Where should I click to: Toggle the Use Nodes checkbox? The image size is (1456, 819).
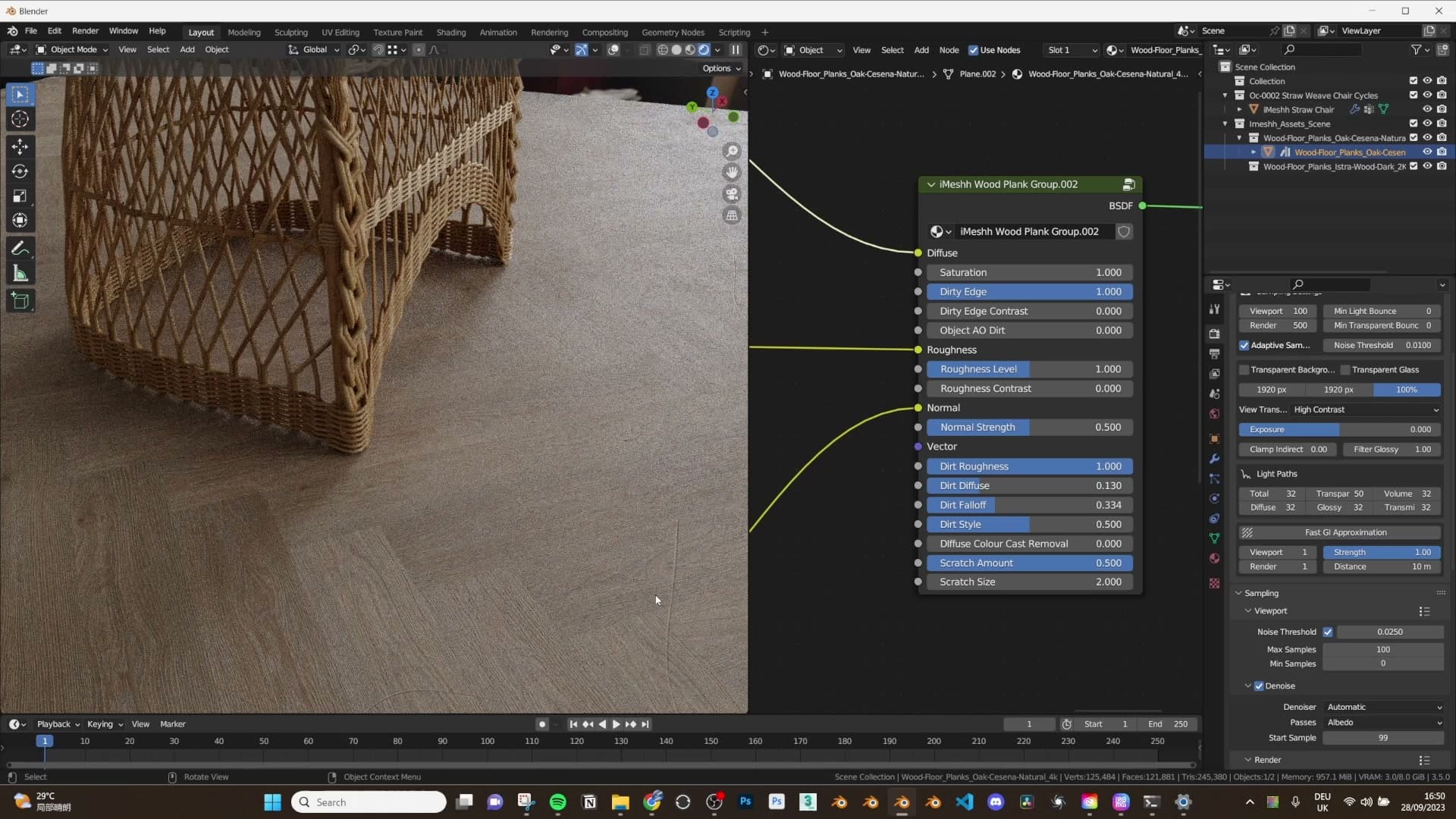coord(974,50)
